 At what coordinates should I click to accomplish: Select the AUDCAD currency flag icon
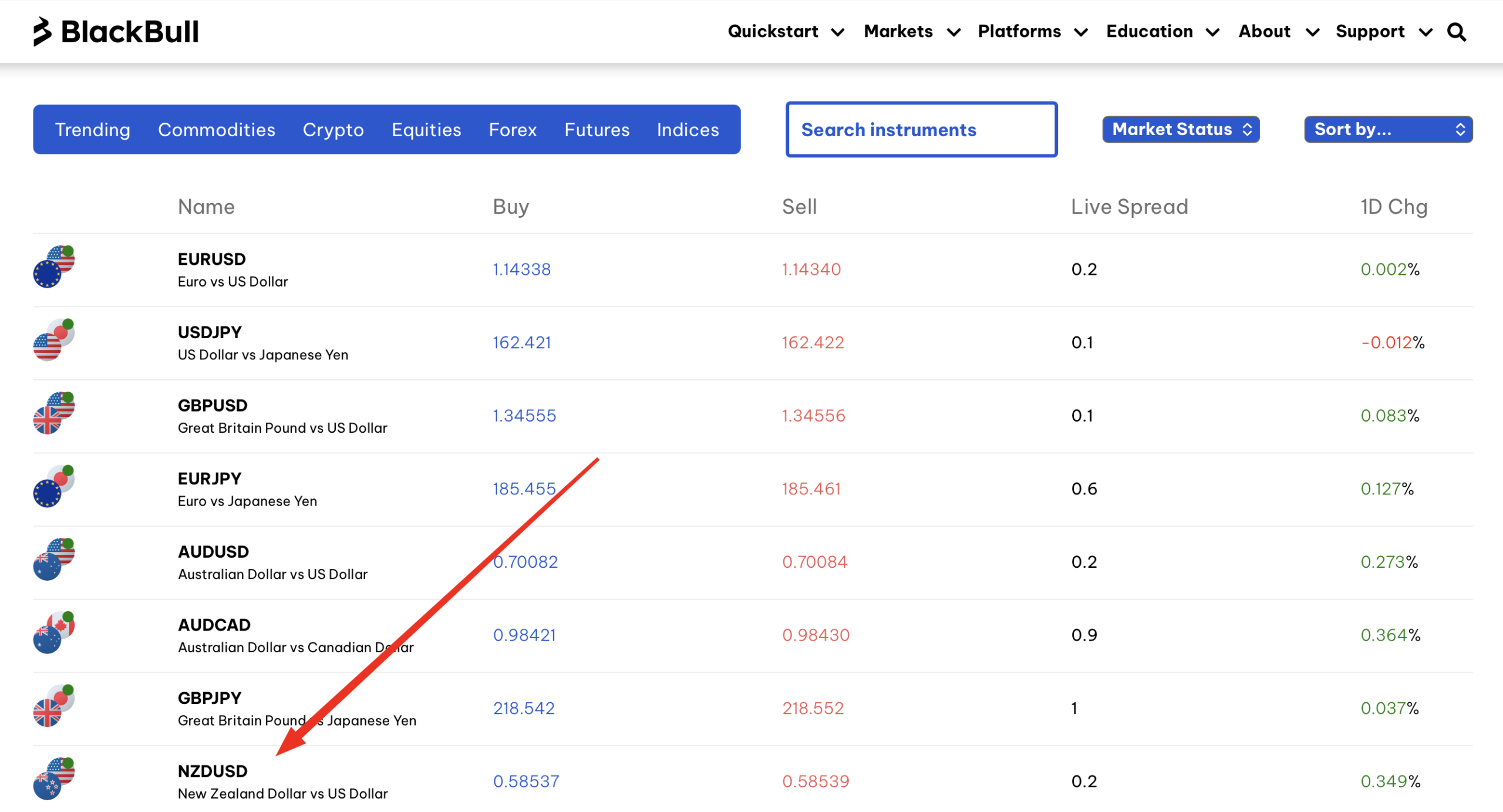click(54, 632)
